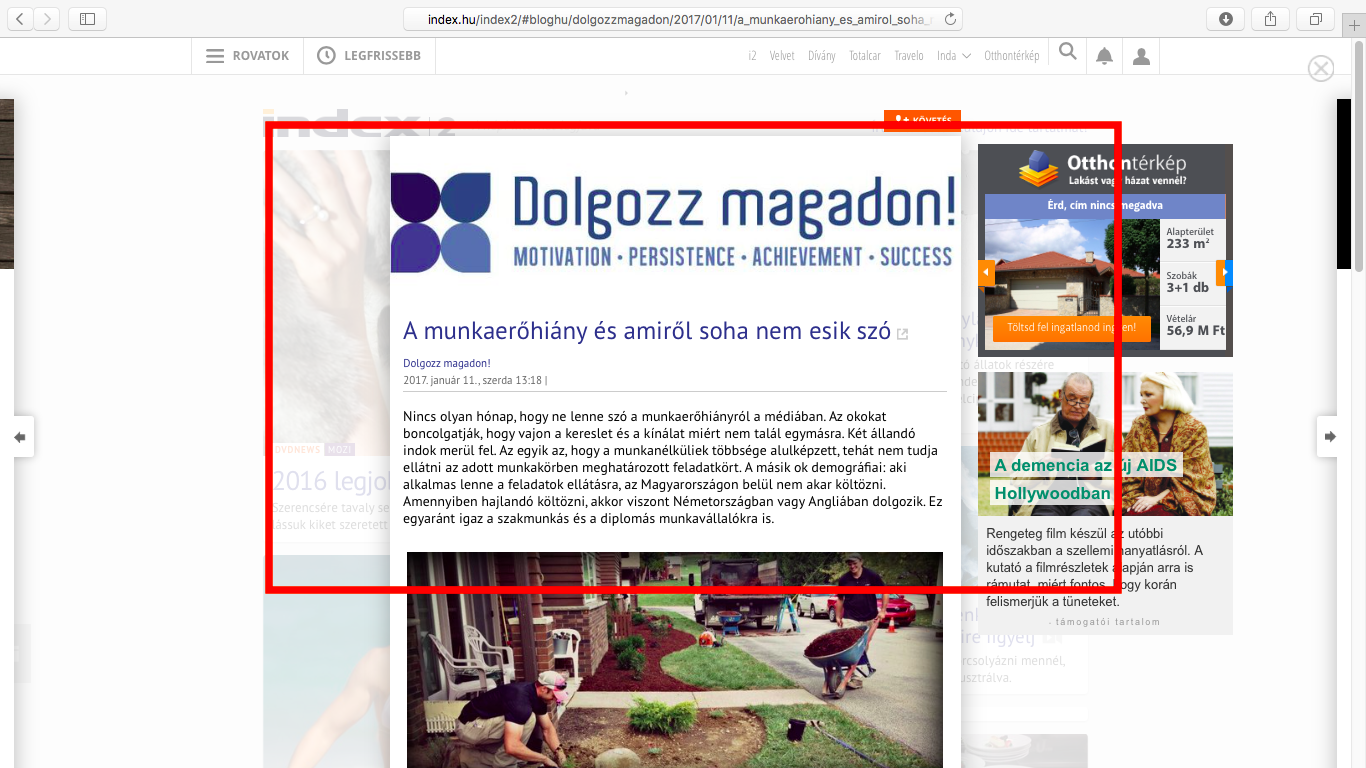Open the Otthontérkép nav link
Viewport: 1366px width, 768px height.
click(x=1012, y=56)
